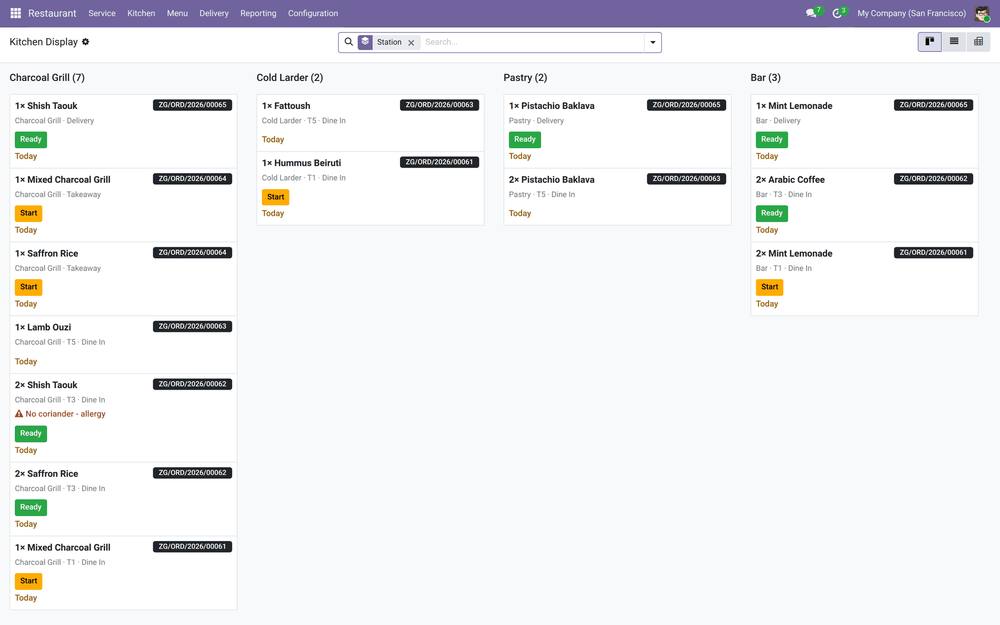Click Ready on 2× Saffron Rice card
This screenshot has width=1000, height=625.
pyautogui.click(x=31, y=508)
